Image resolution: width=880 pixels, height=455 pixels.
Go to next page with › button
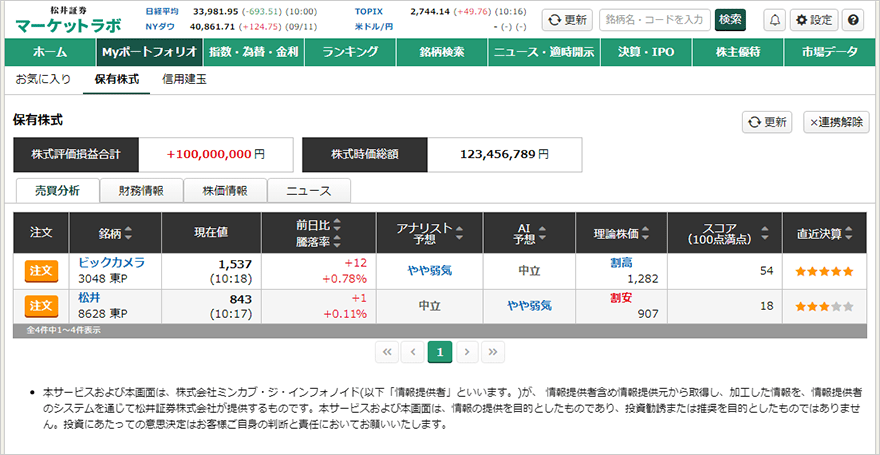[467, 352]
